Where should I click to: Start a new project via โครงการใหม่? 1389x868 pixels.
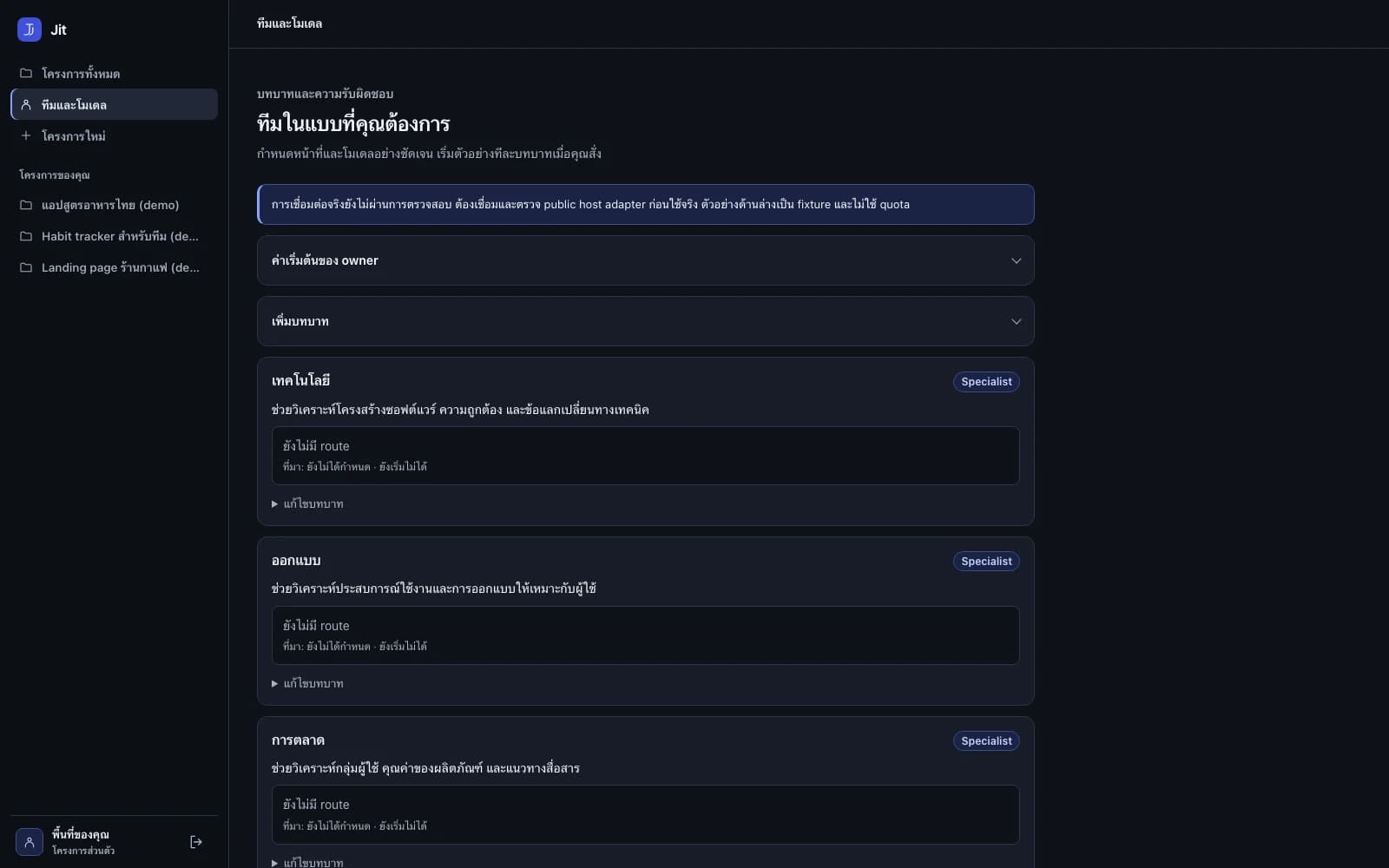click(114, 135)
